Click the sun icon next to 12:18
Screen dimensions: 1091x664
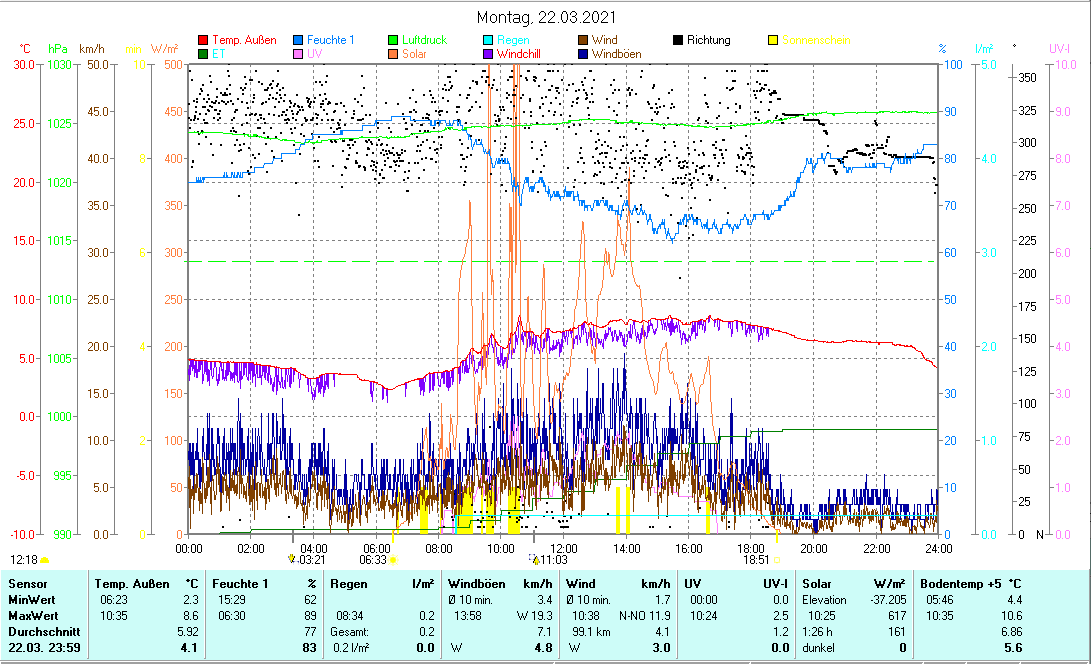click(45, 561)
